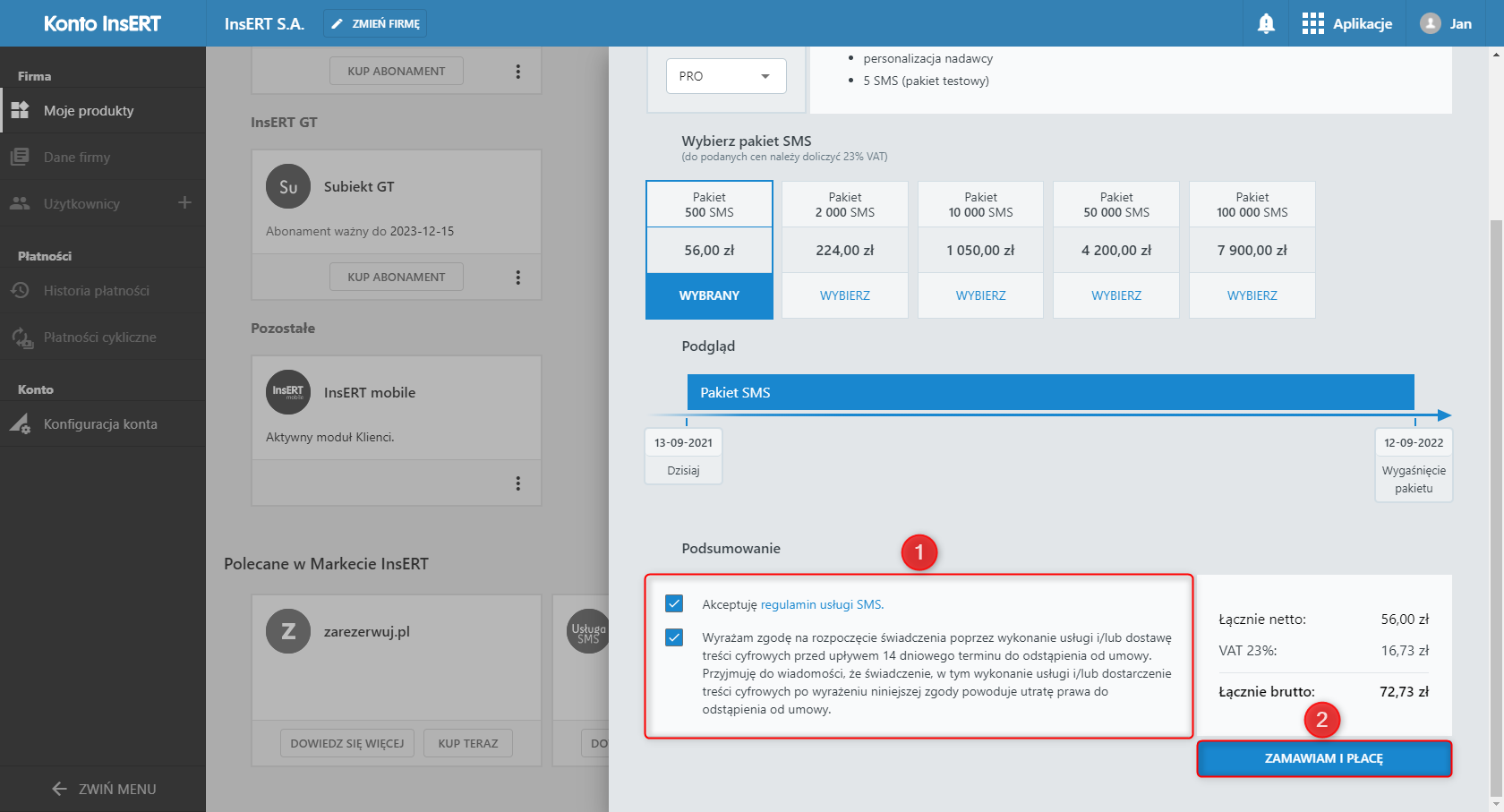The image size is (1504, 812).
Task: Open the Jan user avatar menu
Action: [1446, 24]
